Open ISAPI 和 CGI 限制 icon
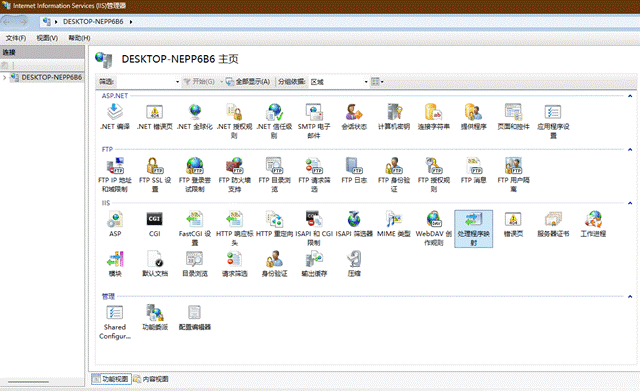This screenshot has width=640, height=391. pyautogui.click(x=314, y=220)
